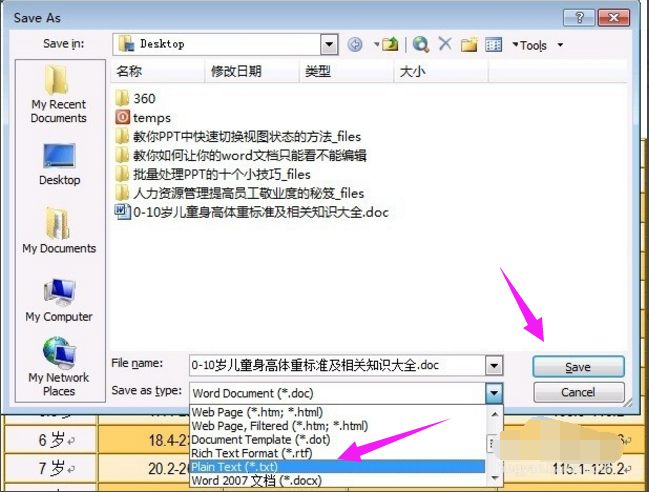Toggle the Save as type dropdown arrow
The image size is (649, 492).
492,391
